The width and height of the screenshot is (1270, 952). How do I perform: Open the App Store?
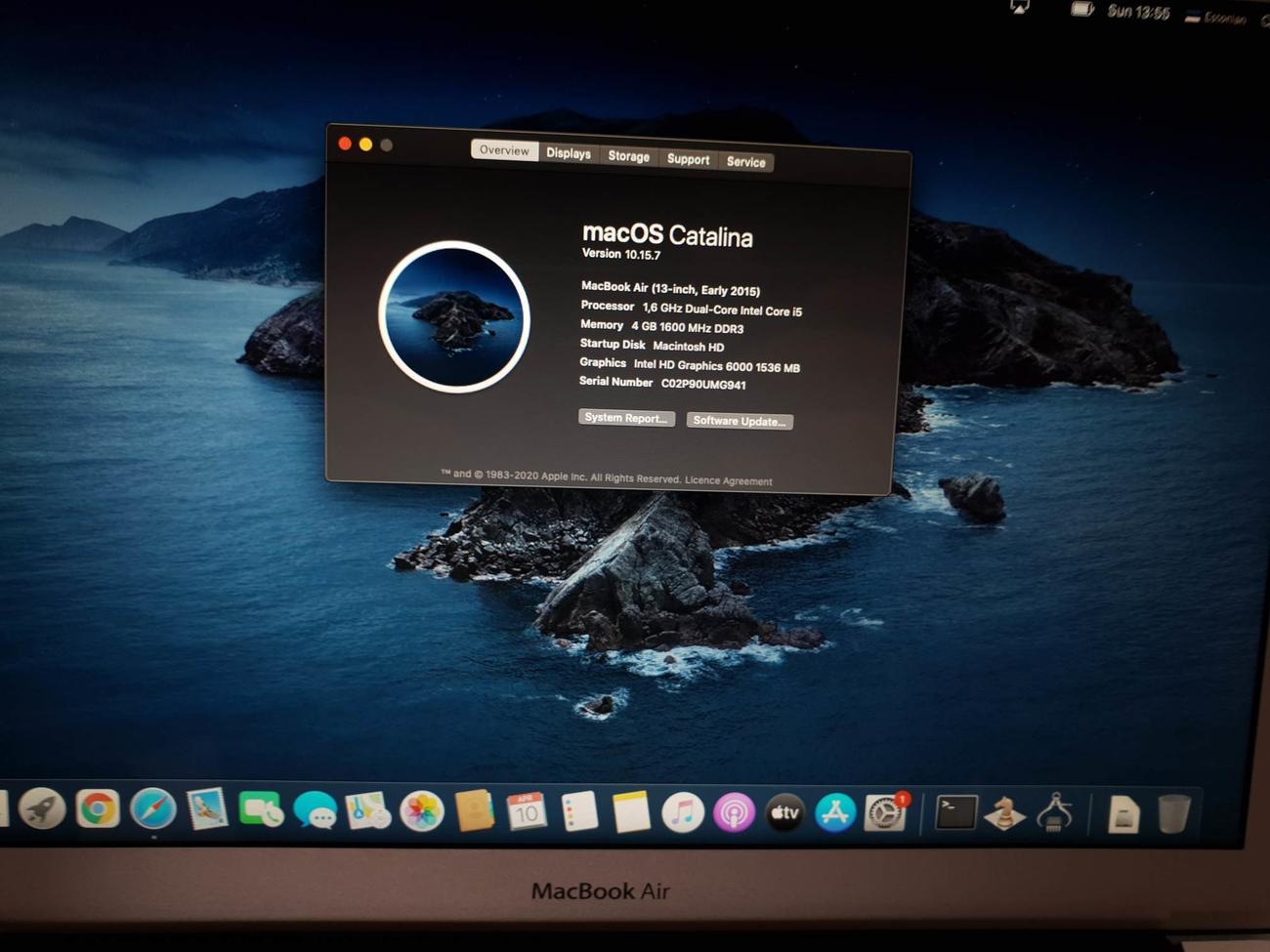835,813
